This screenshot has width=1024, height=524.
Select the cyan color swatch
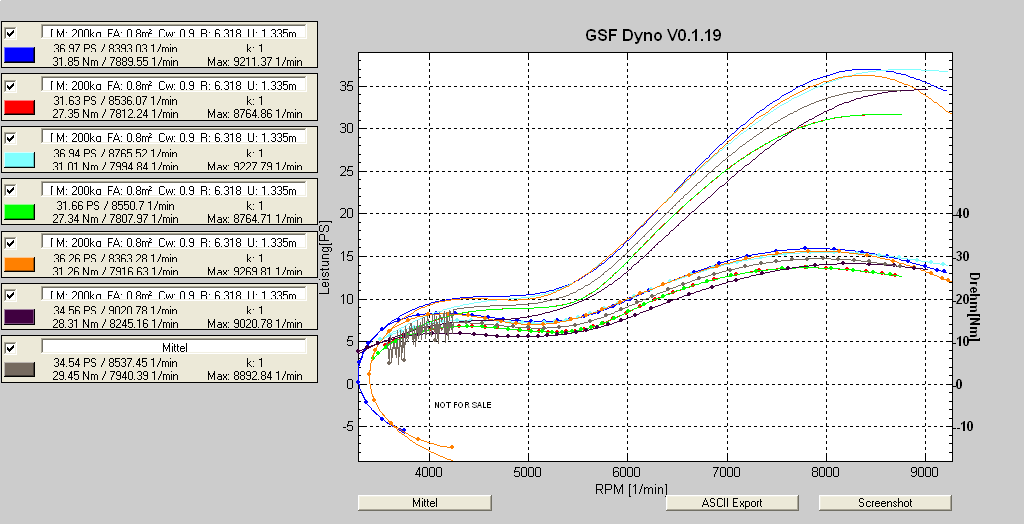tap(20, 159)
